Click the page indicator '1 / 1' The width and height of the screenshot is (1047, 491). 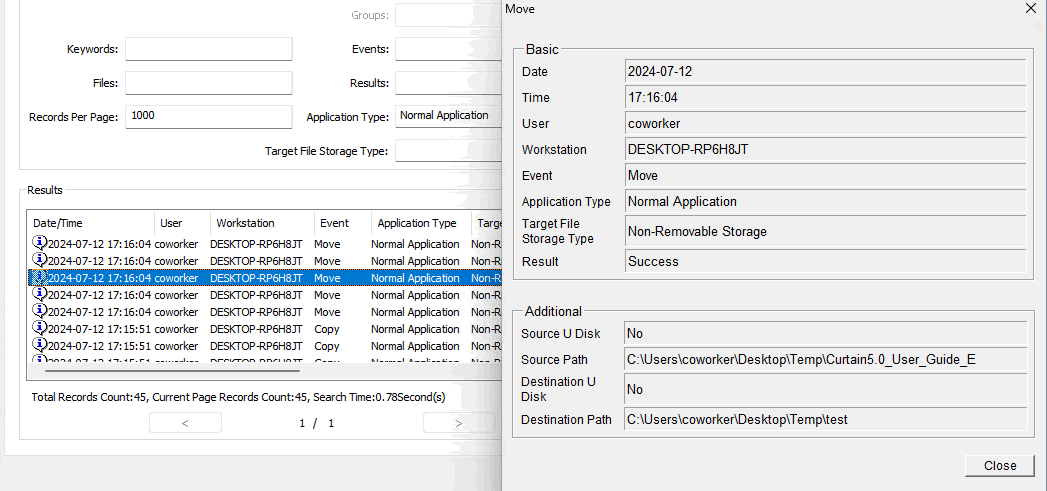(317, 424)
